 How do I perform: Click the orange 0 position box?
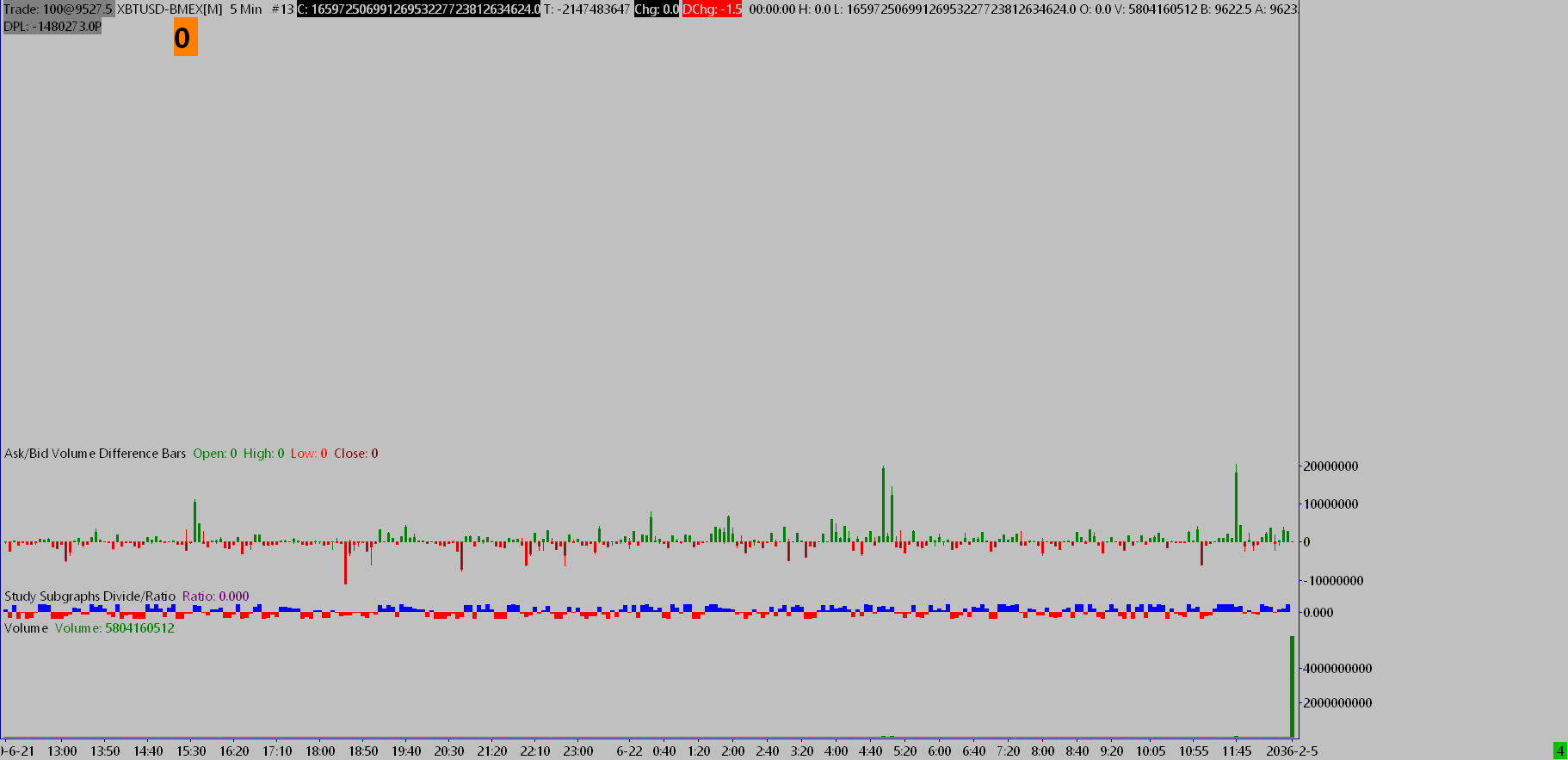[185, 38]
